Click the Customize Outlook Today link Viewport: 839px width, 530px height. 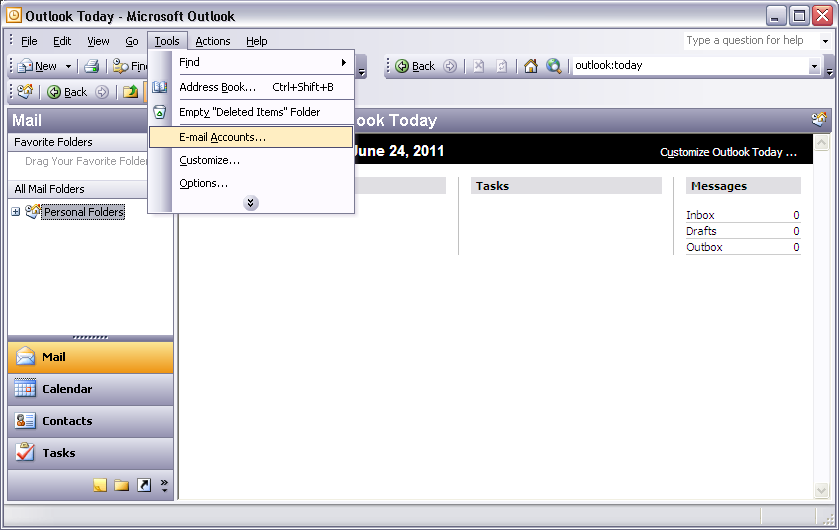728,153
